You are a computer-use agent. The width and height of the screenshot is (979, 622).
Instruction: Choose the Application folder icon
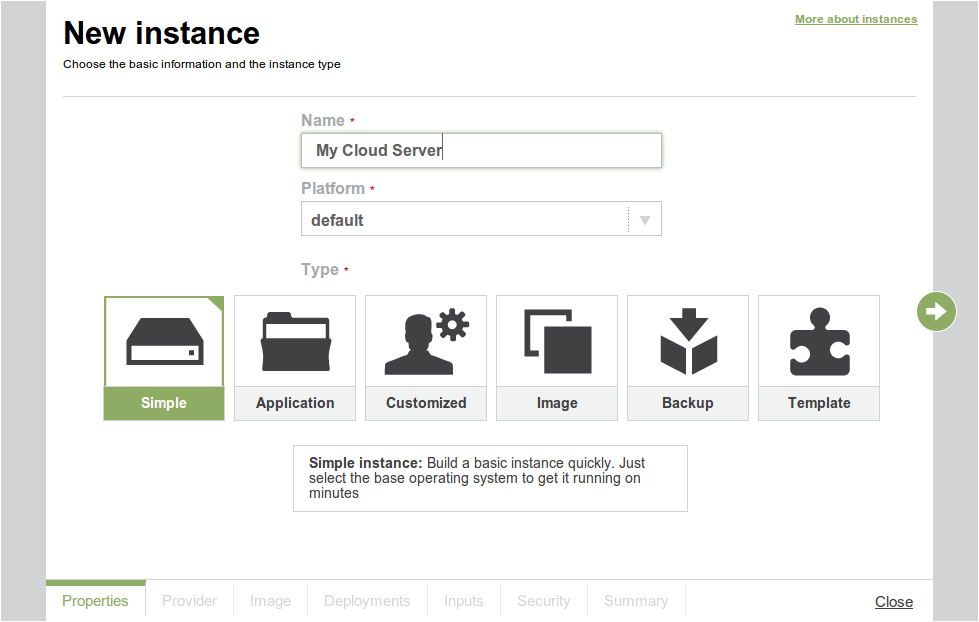click(x=295, y=341)
